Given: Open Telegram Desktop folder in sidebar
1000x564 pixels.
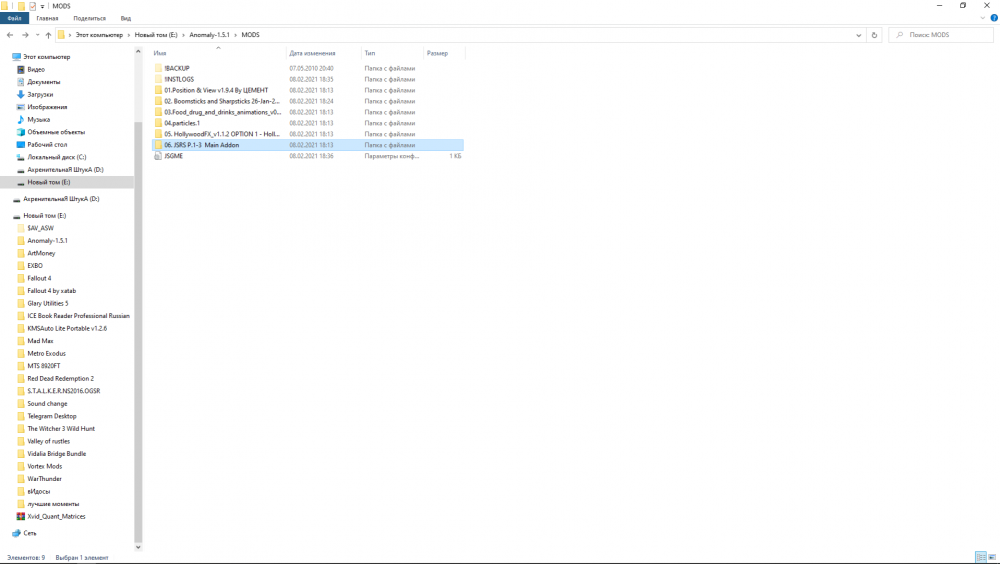Looking at the screenshot, I should point(52,417).
